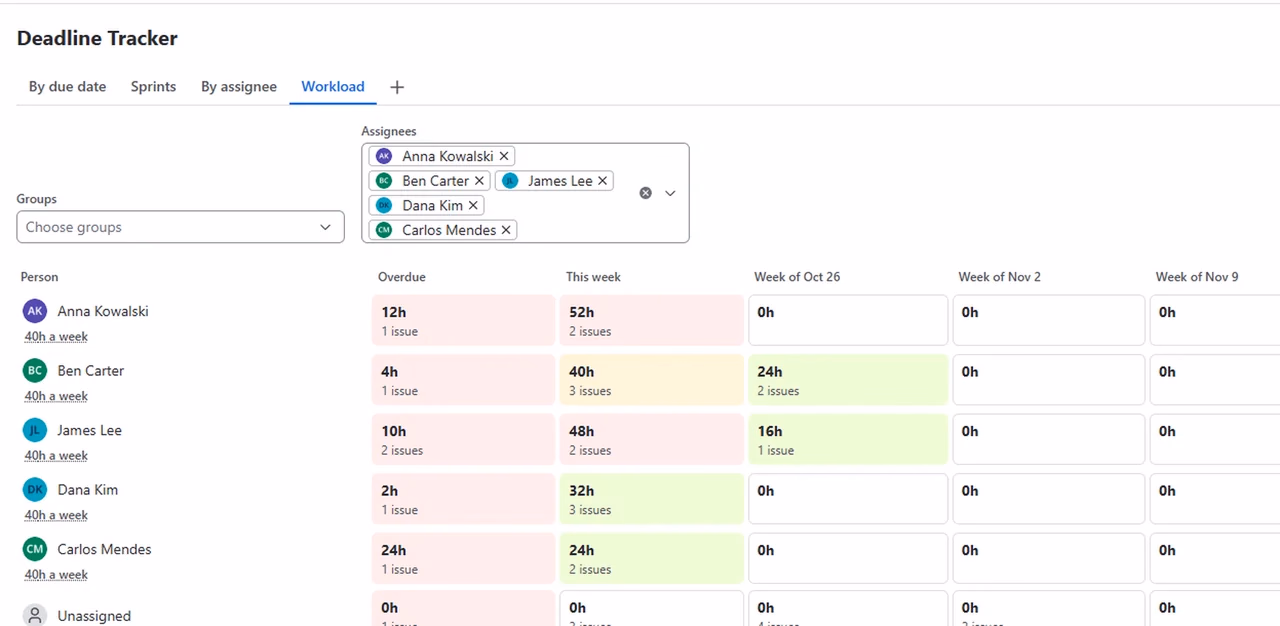Screen dimensions: 1280x626
Task: Click the Anna Kowalski name in person list
Action: [103, 311]
